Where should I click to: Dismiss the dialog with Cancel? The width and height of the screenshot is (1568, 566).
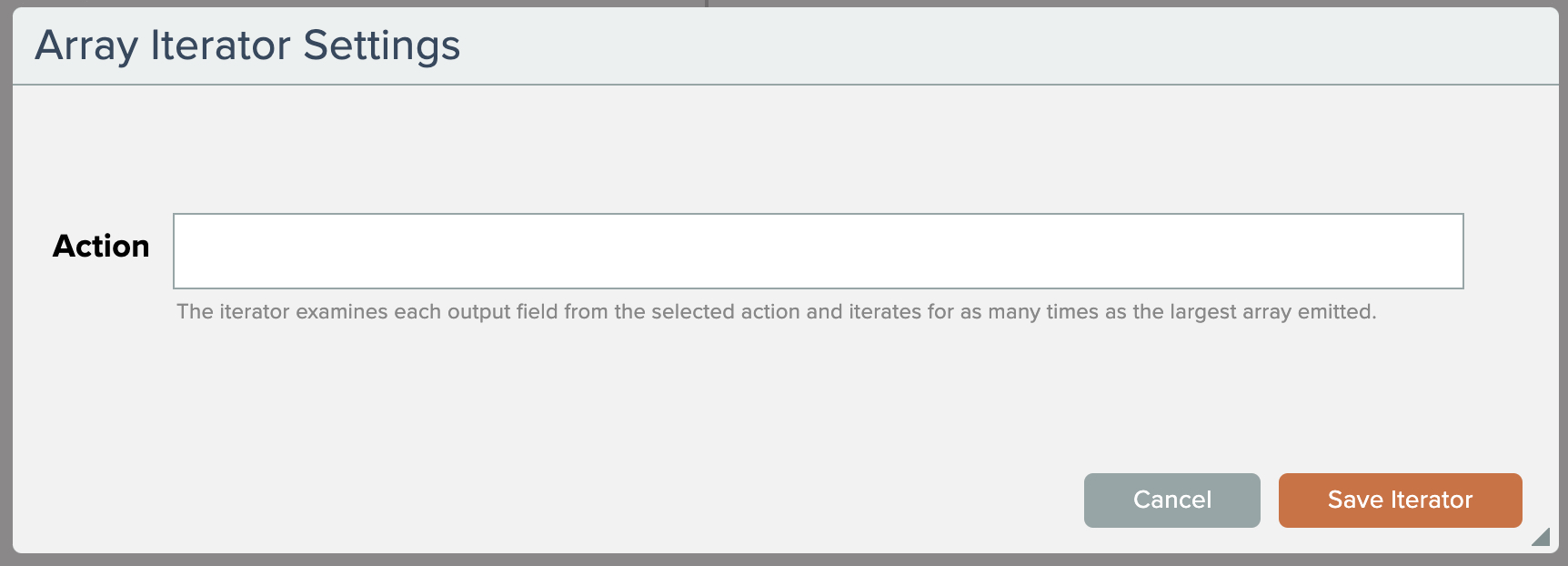tap(1171, 500)
